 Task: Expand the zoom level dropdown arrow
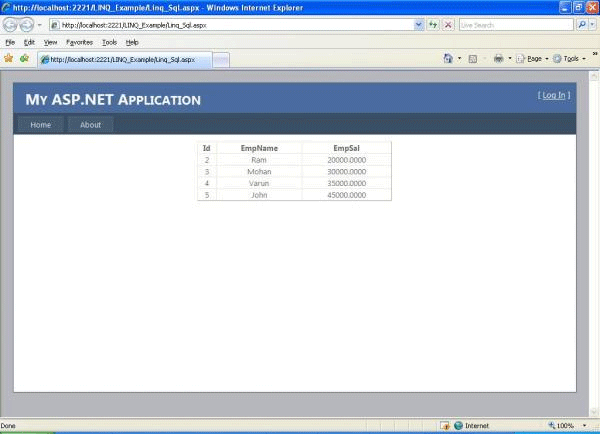coord(584,426)
